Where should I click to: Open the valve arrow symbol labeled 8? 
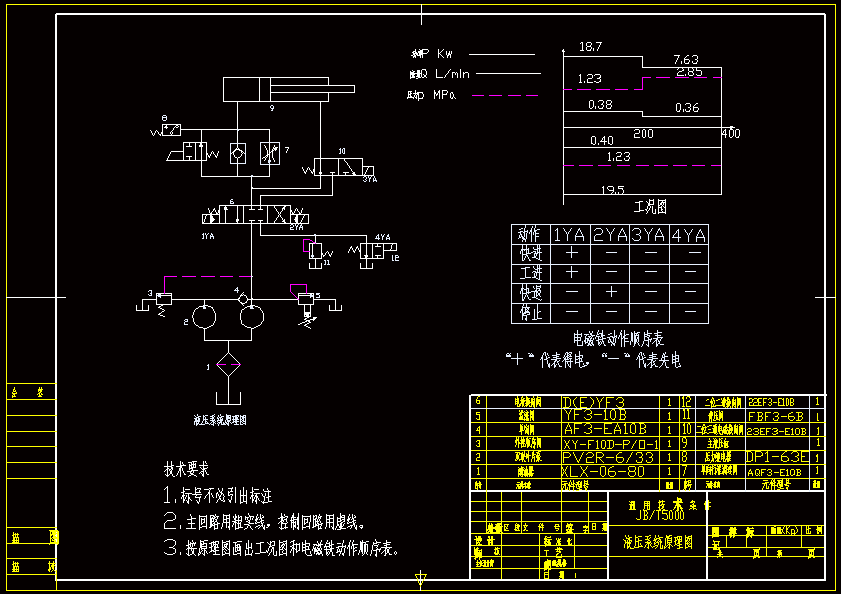(x=170, y=129)
